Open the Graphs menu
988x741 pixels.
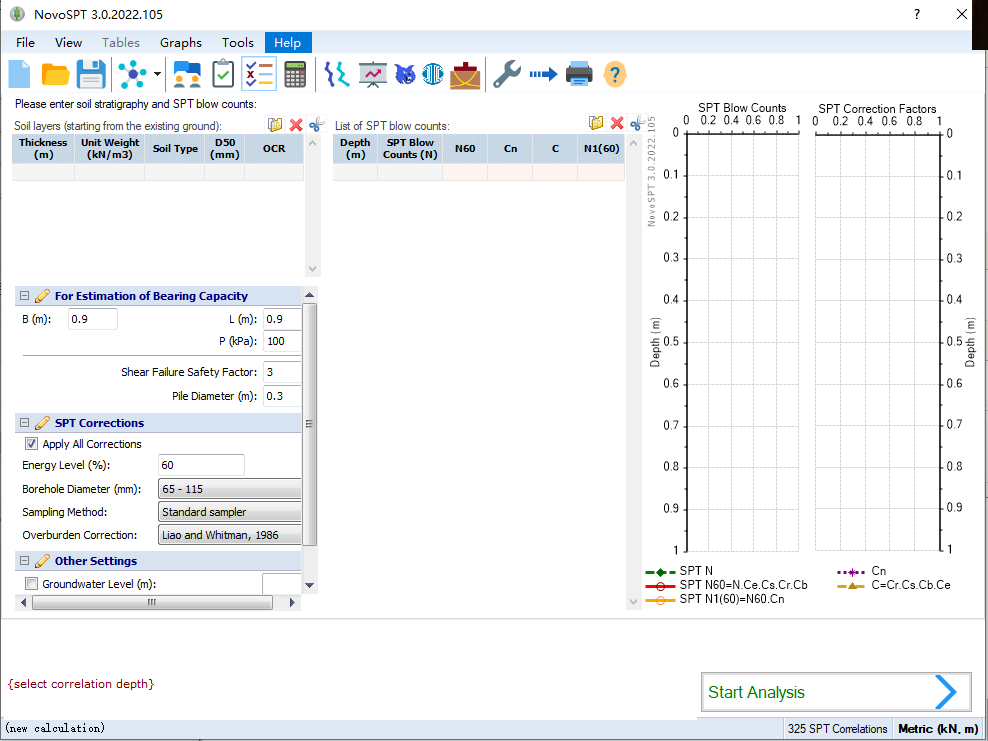coord(181,42)
